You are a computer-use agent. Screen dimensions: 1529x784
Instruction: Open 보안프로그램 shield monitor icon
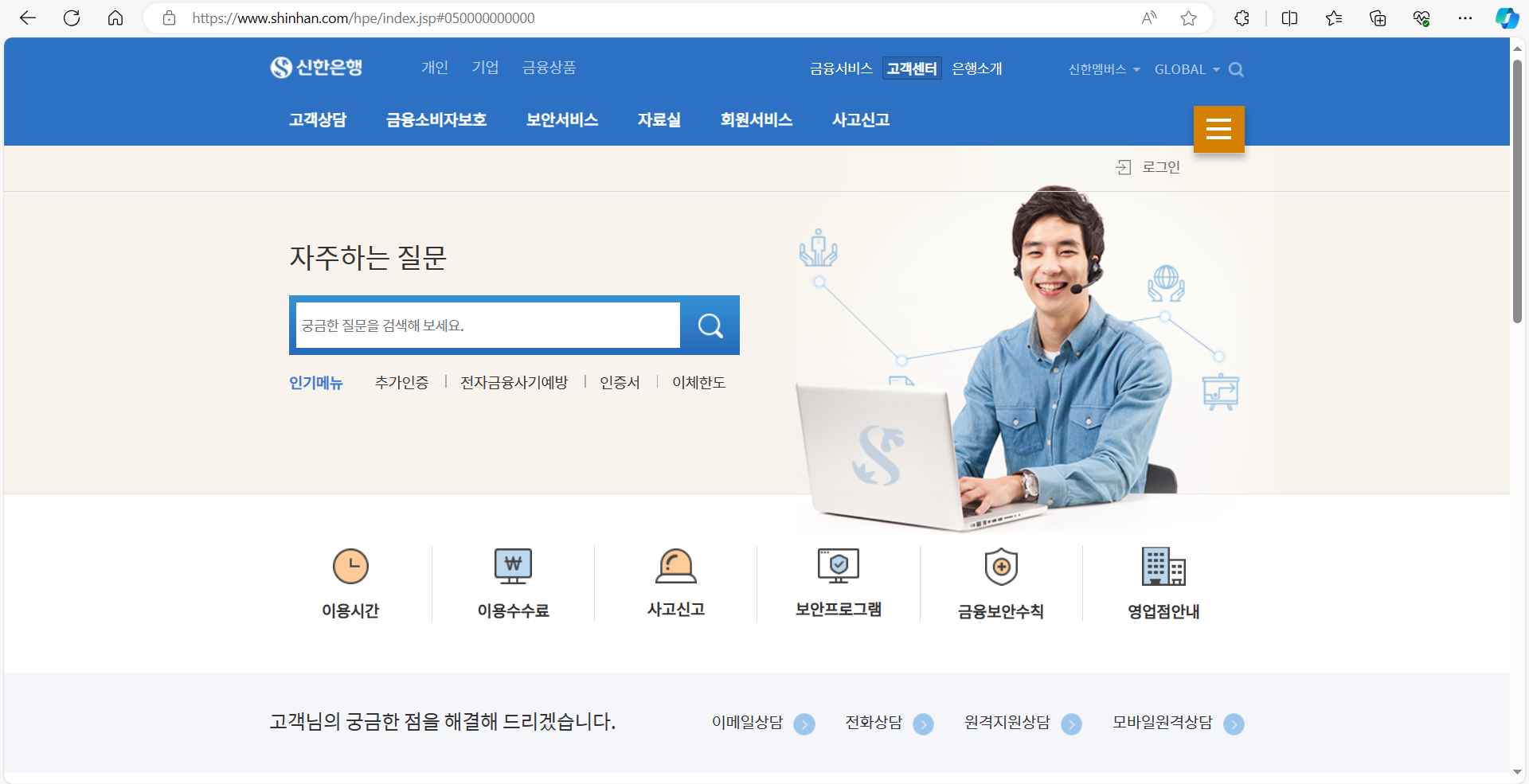839,566
